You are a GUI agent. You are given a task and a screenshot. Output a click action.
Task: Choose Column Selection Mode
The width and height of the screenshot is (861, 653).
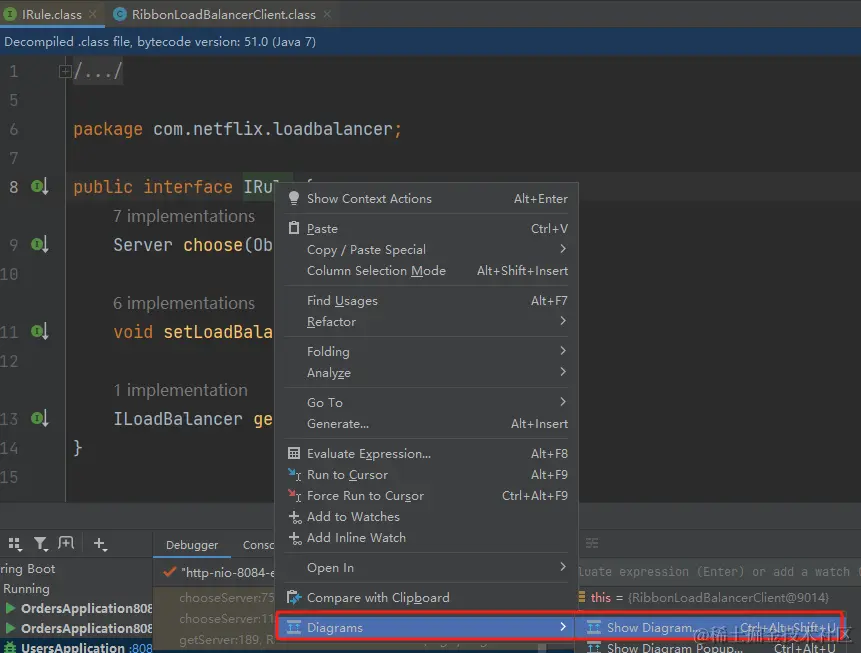426,271
